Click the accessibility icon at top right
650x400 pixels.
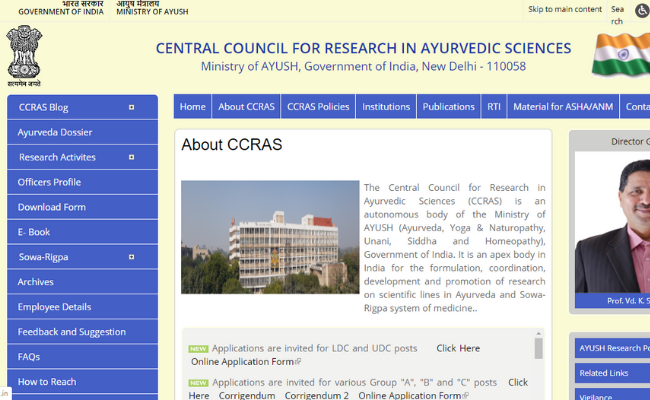click(x=641, y=10)
